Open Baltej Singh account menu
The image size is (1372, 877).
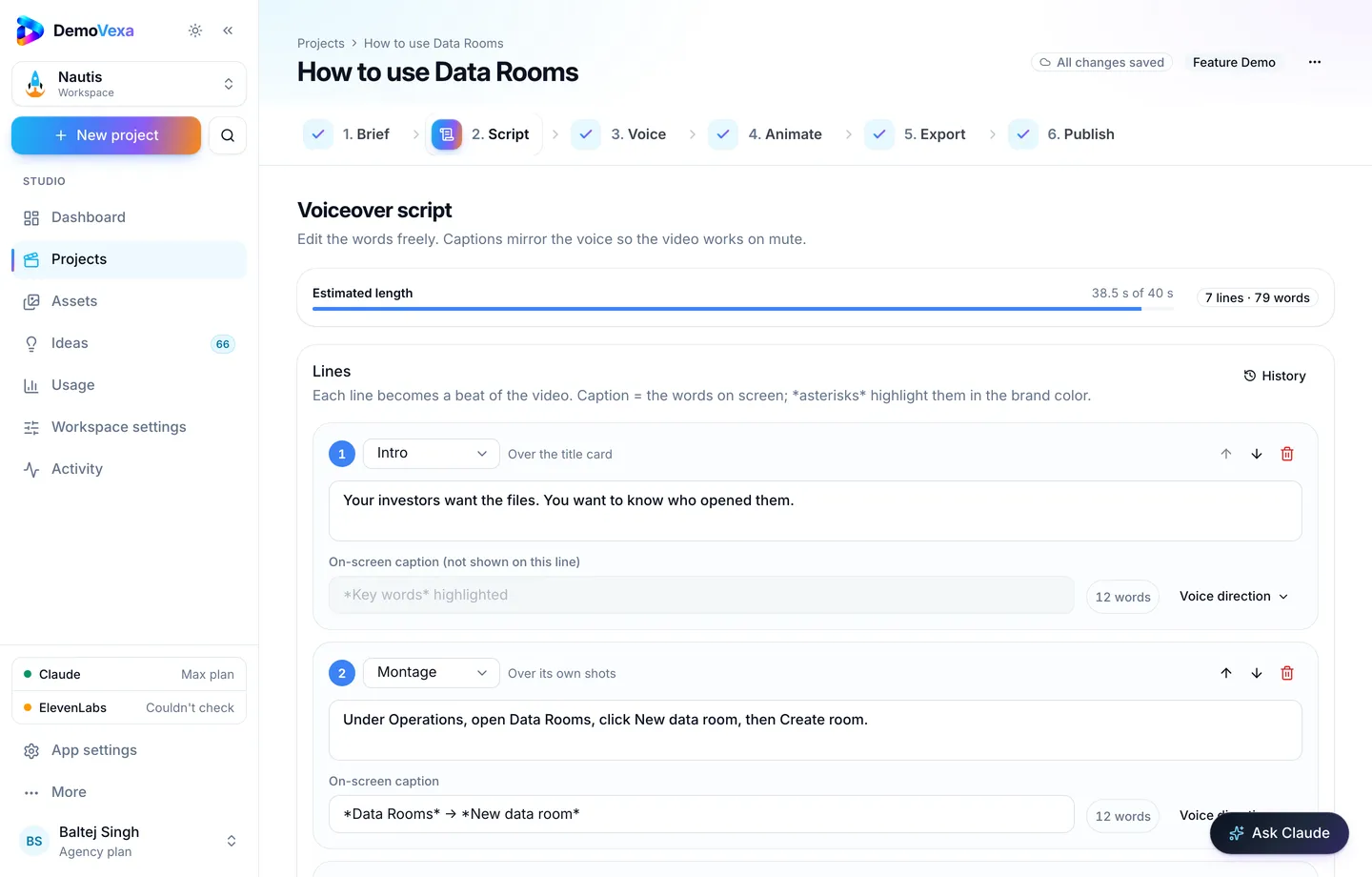tap(129, 841)
